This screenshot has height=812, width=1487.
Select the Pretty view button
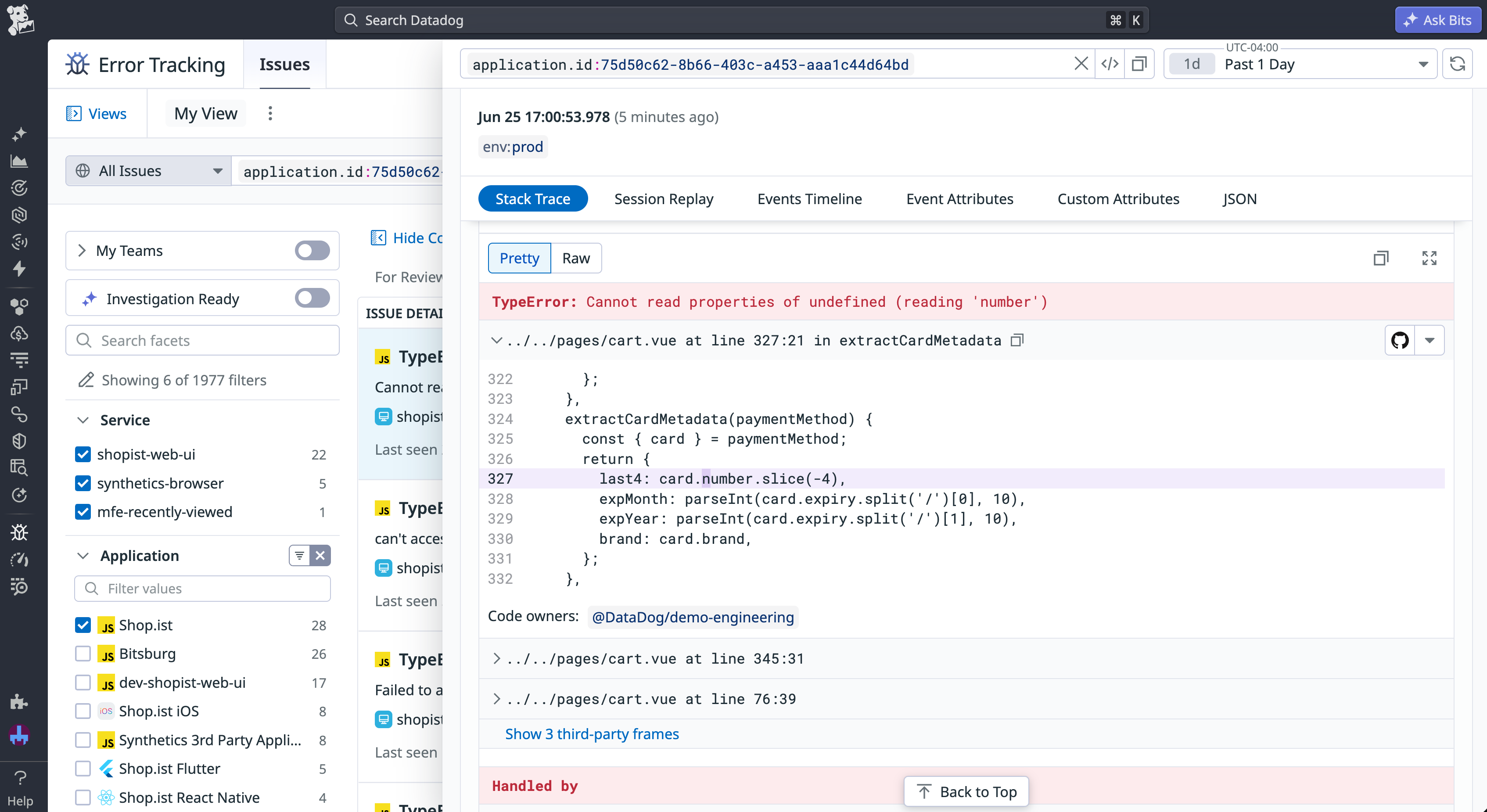[x=520, y=259]
